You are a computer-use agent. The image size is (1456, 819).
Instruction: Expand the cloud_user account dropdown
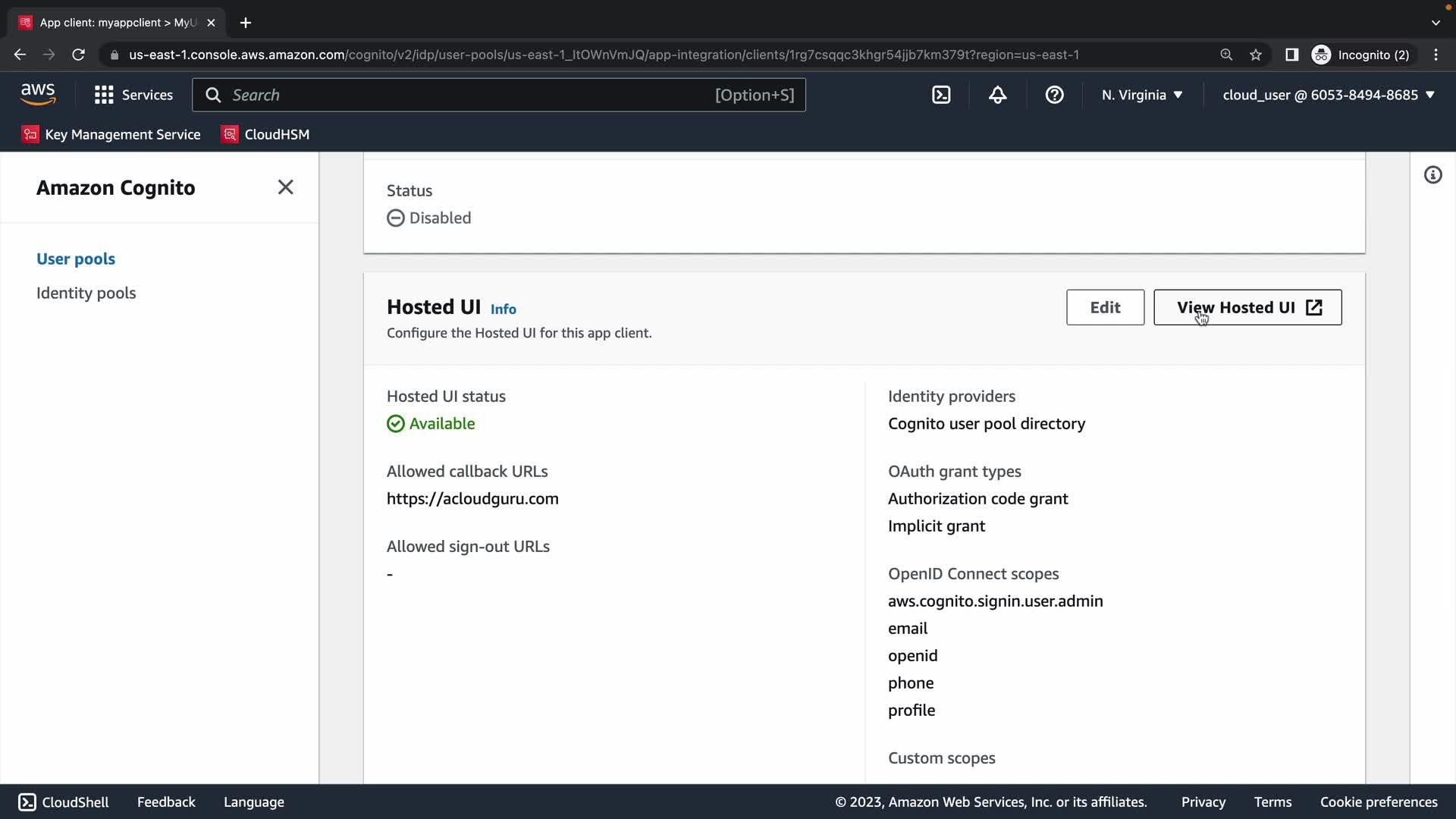pos(1329,95)
